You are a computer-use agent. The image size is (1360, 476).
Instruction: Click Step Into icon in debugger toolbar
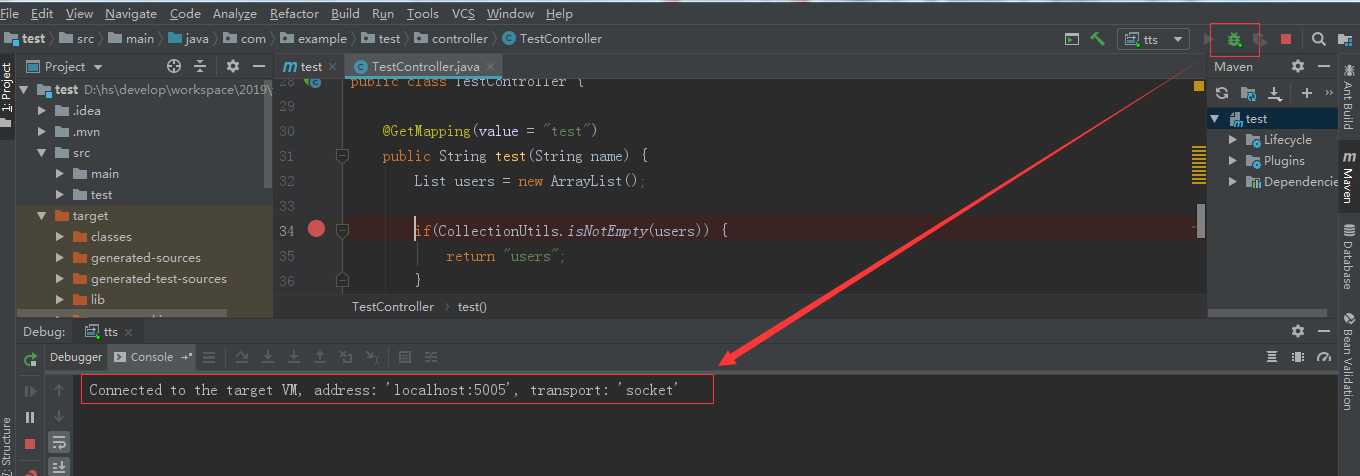pos(268,357)
